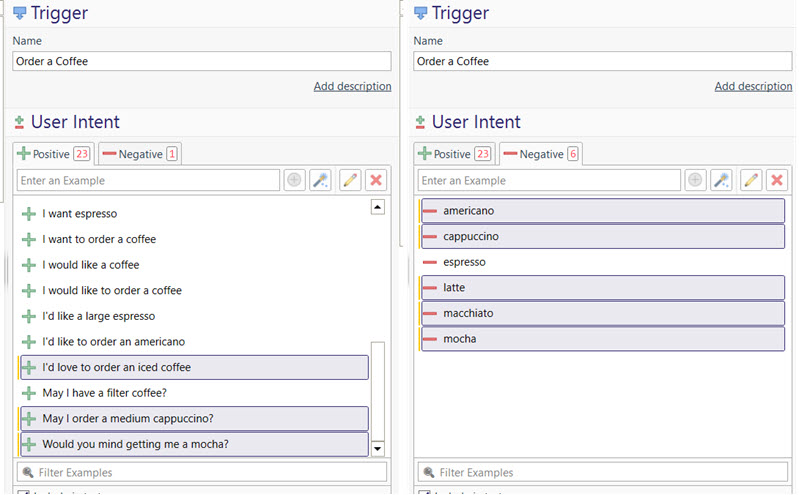Click the red X delete icon above the americano list

776,180
